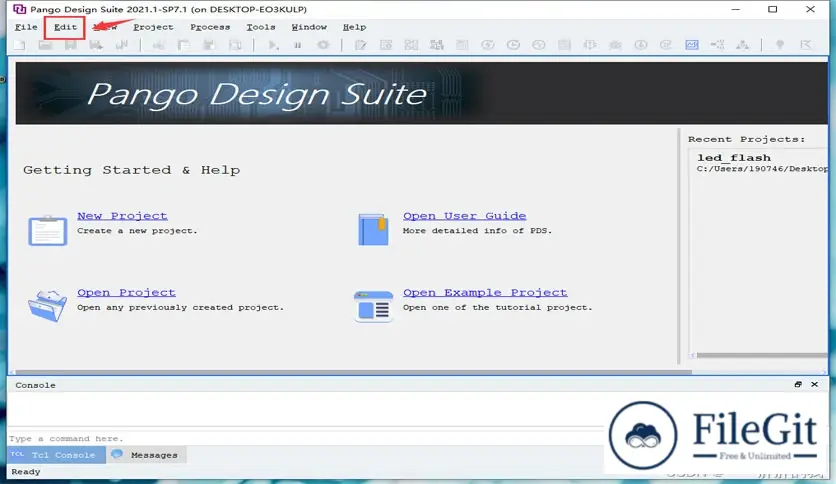Click the New file toolbar icon

click(x=19, y=45)
